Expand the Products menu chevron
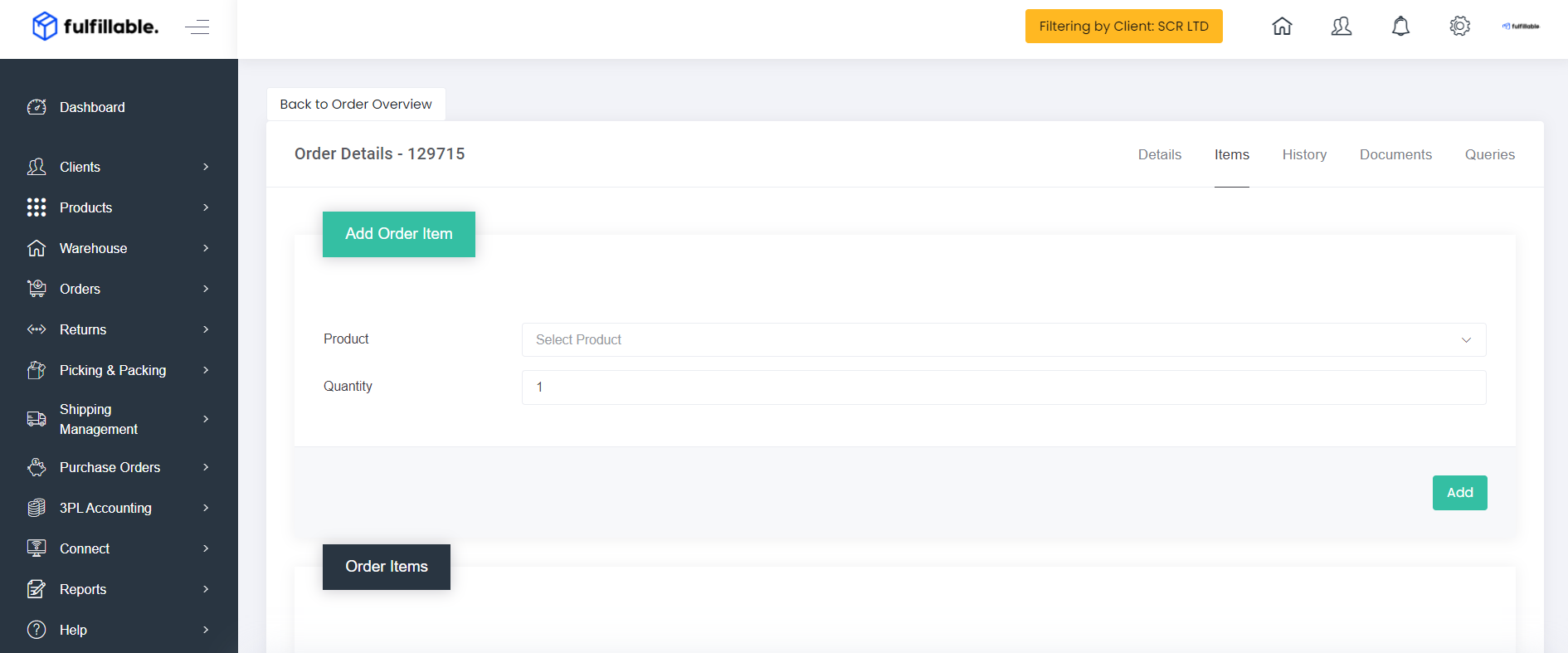Viewport: 1568px width, 653px height. click(206, 207)
